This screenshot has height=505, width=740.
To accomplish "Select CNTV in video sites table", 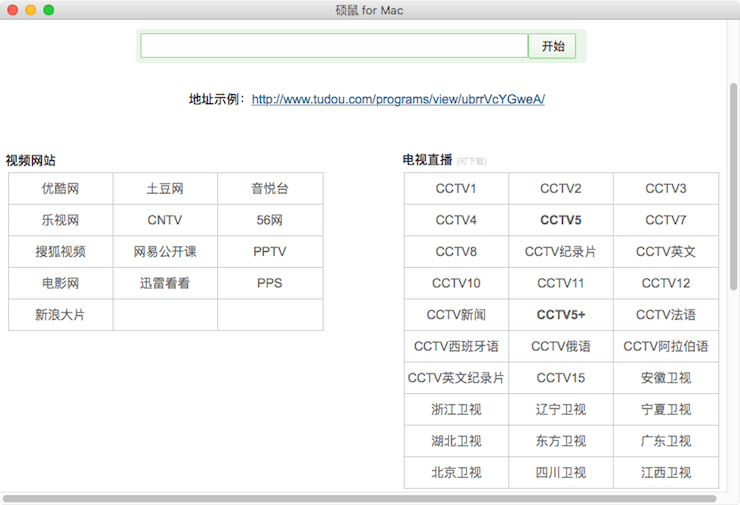I will tap(165, 220).
